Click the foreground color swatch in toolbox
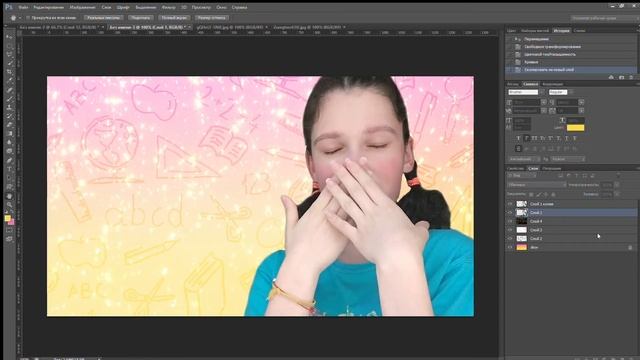640x360 pixels. (7, 218)
